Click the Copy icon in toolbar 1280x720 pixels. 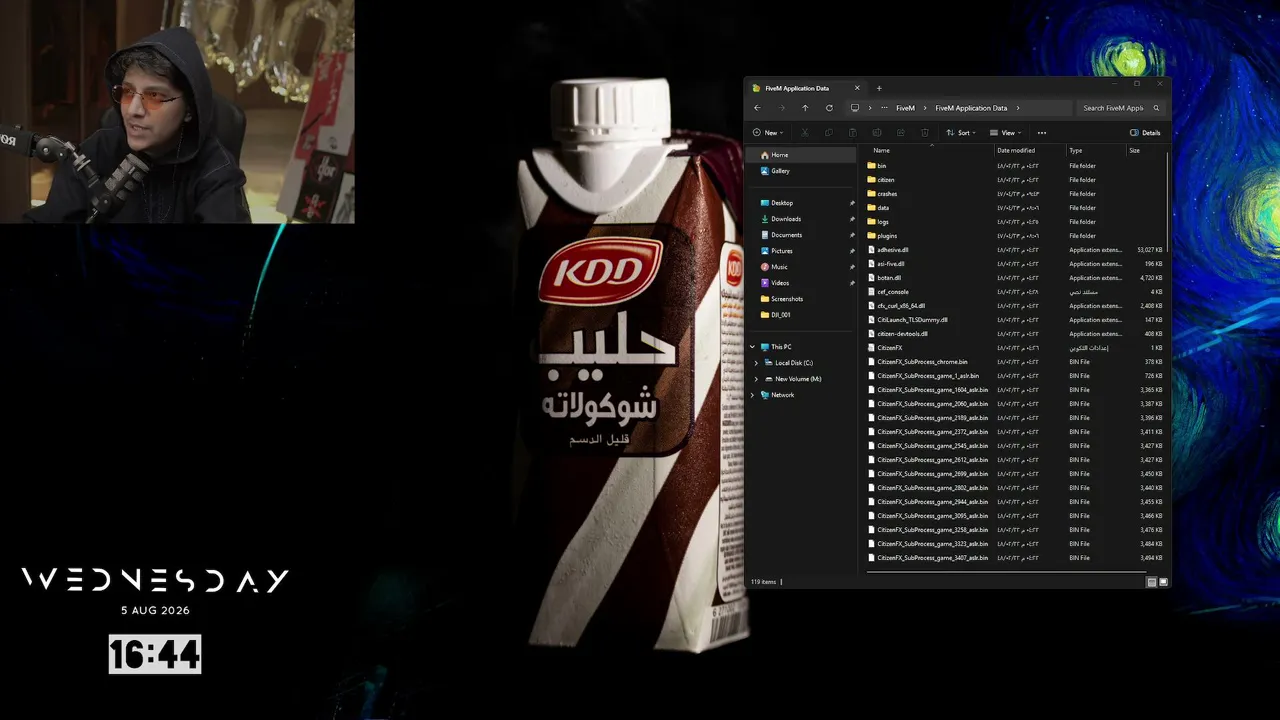tap(828, 133)
